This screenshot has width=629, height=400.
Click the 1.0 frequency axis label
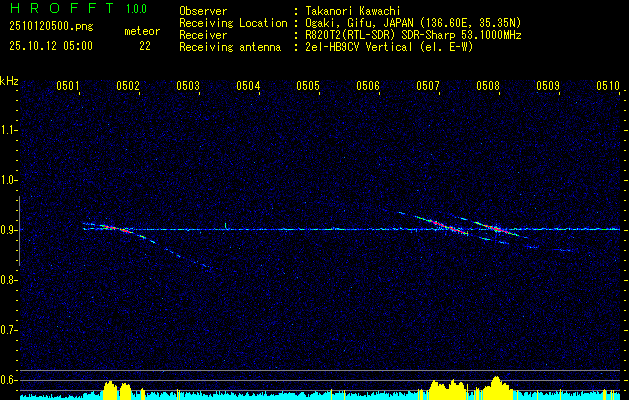[7, 181]
